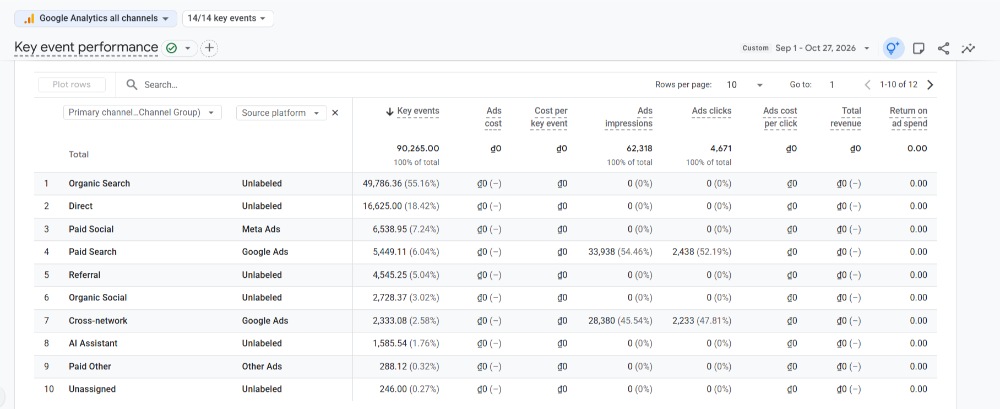Click the 49,786.36 key events value
The image size is (1000, 409).
tap(385, 184)
